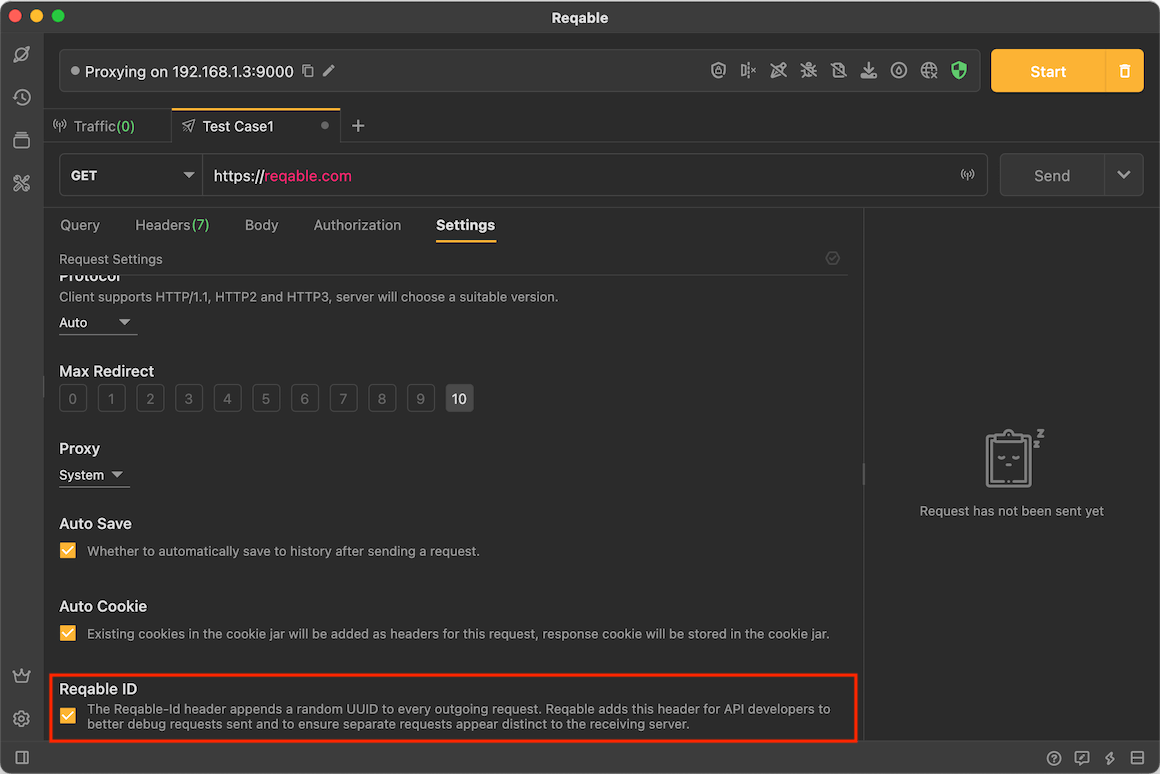Click the Send request button

pos(1052,175)
